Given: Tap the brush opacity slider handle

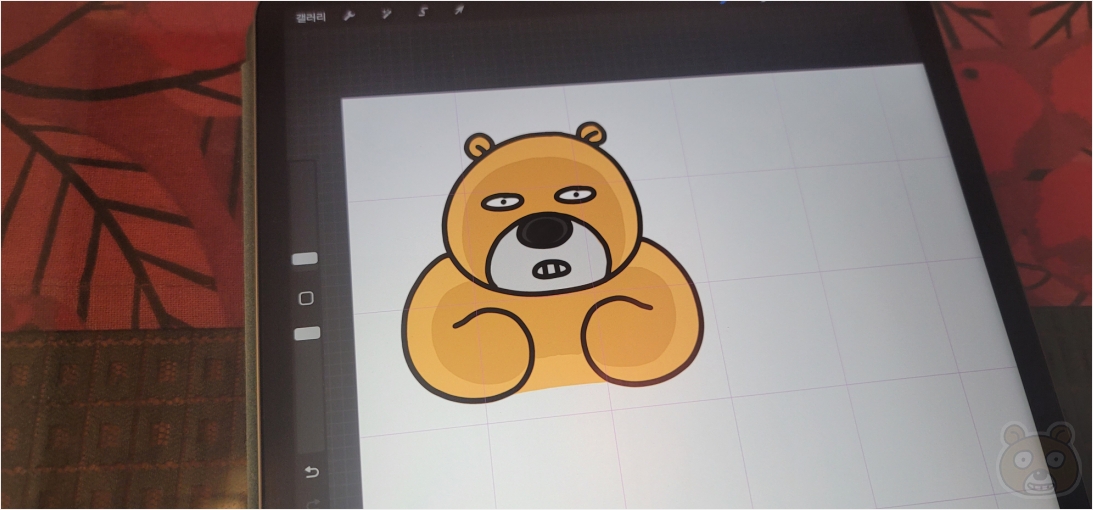Looking at the screenshot, I should (307, 333).
